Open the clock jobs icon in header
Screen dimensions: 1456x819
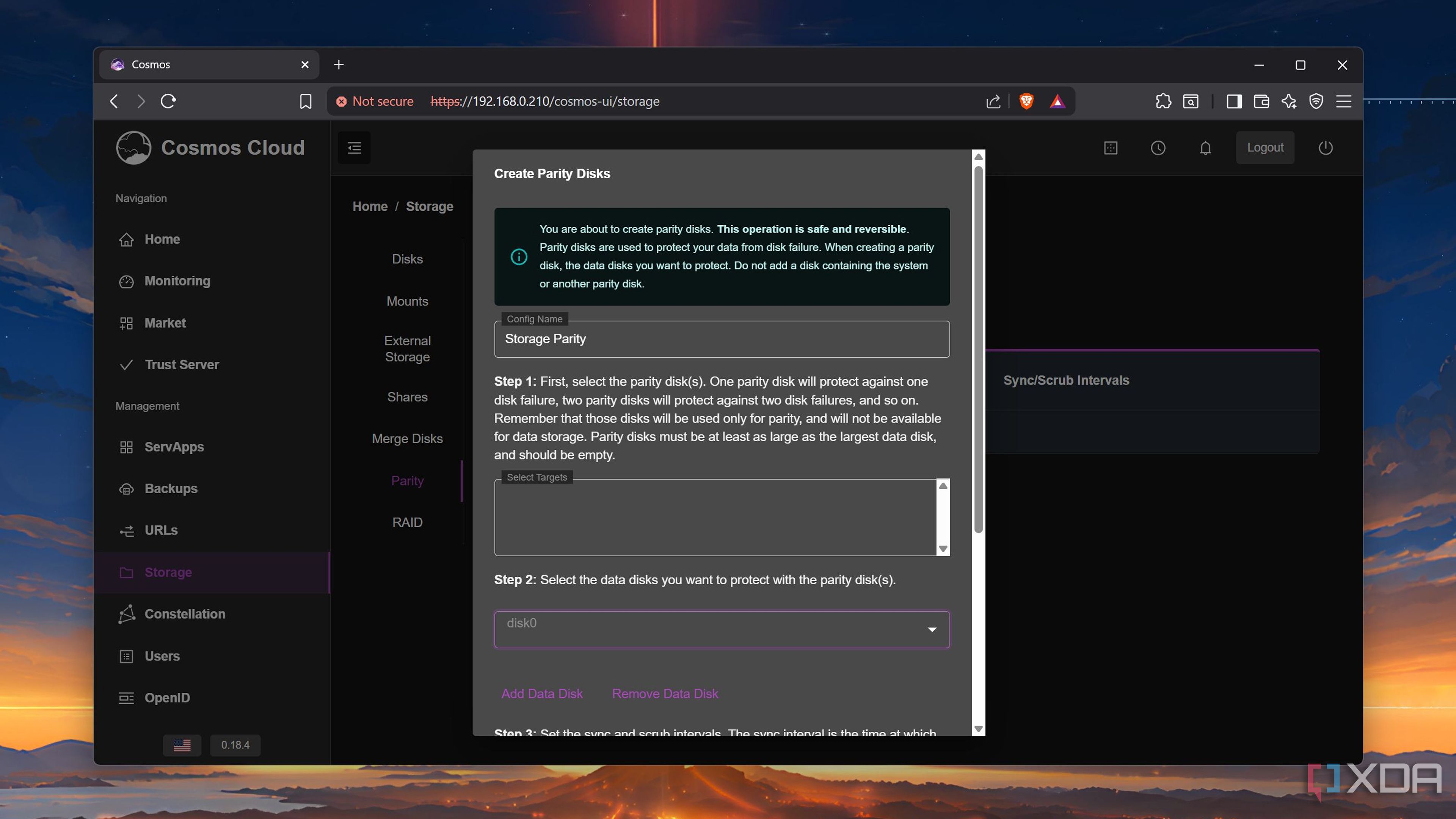pyautogui.click(x=1158, y=148)
